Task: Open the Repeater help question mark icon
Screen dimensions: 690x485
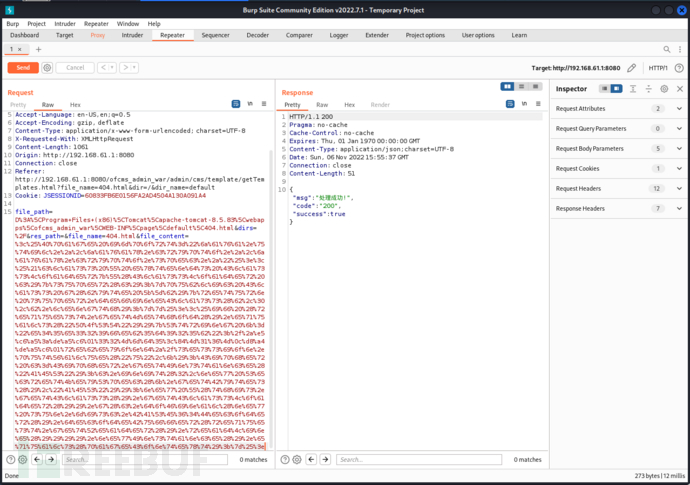Action: click(681, 68)
